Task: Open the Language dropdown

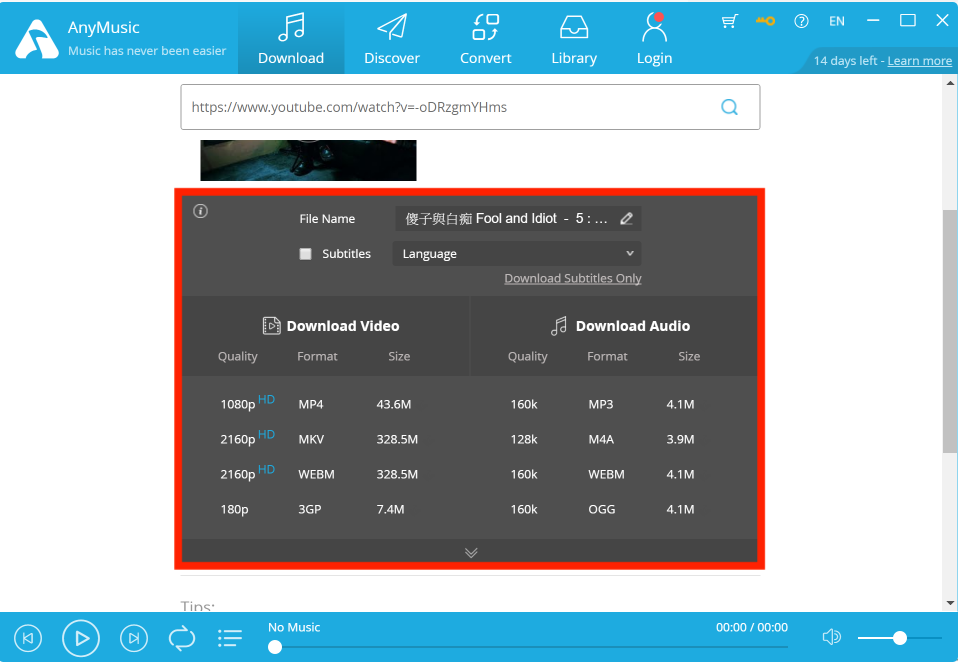Action: [x=517, y=253]
